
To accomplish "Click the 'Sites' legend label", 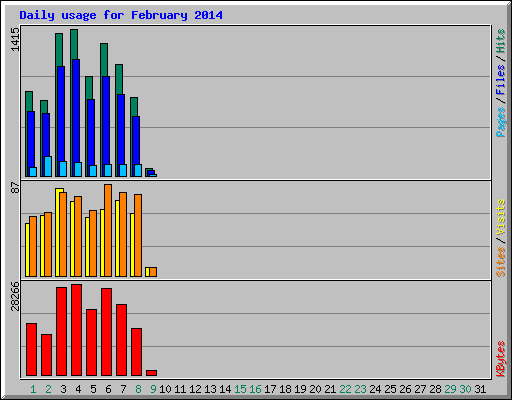I will 501,262.
